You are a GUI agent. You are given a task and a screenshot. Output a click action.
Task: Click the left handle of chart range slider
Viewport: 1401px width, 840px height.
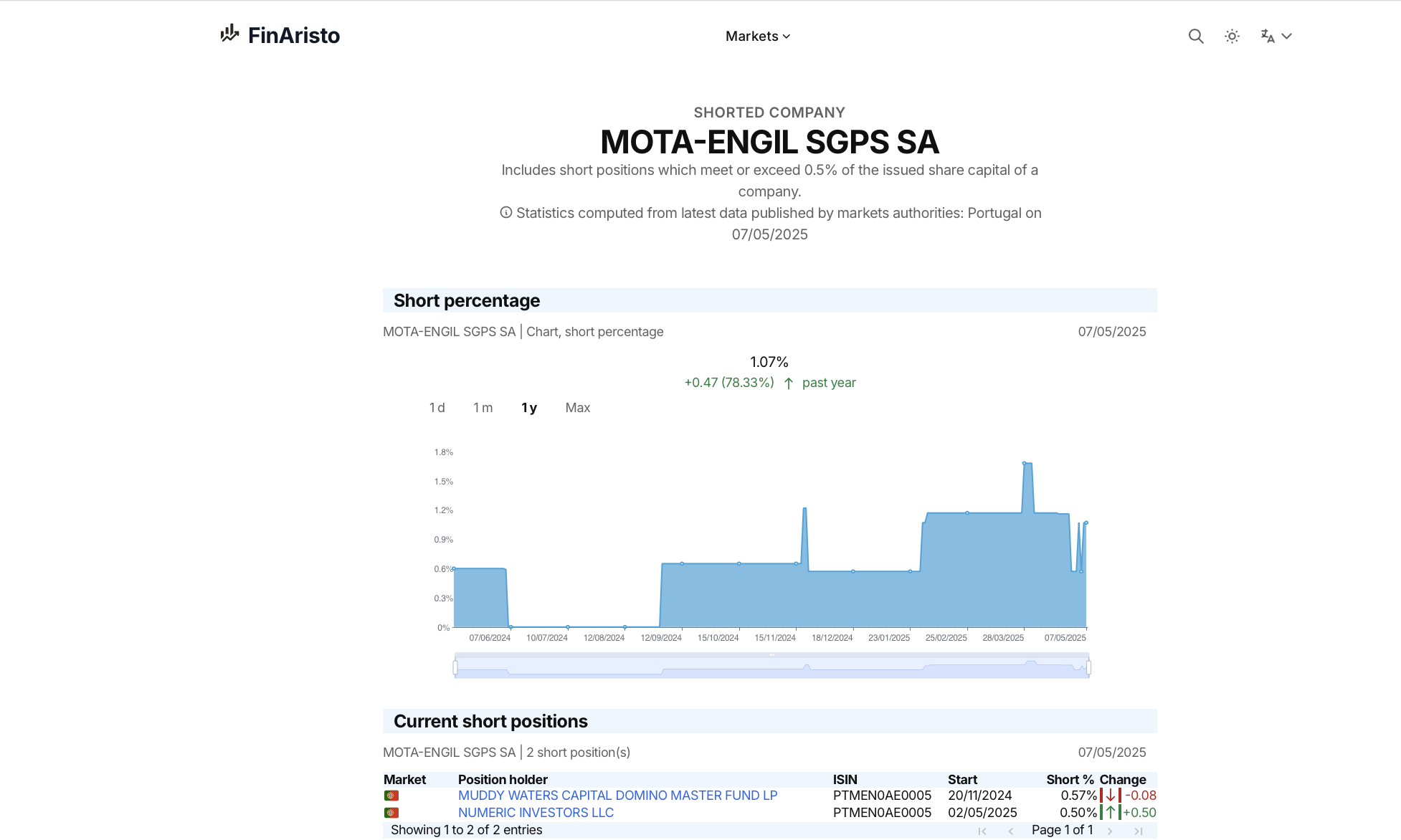point(455,668)
